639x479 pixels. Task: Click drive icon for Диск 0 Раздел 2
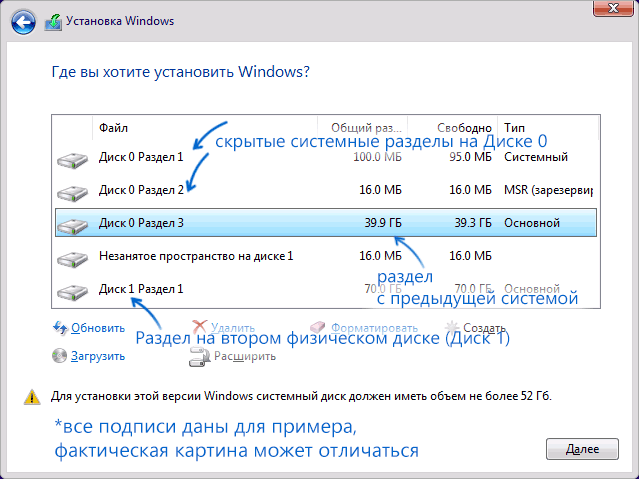[x=73, y=193]
